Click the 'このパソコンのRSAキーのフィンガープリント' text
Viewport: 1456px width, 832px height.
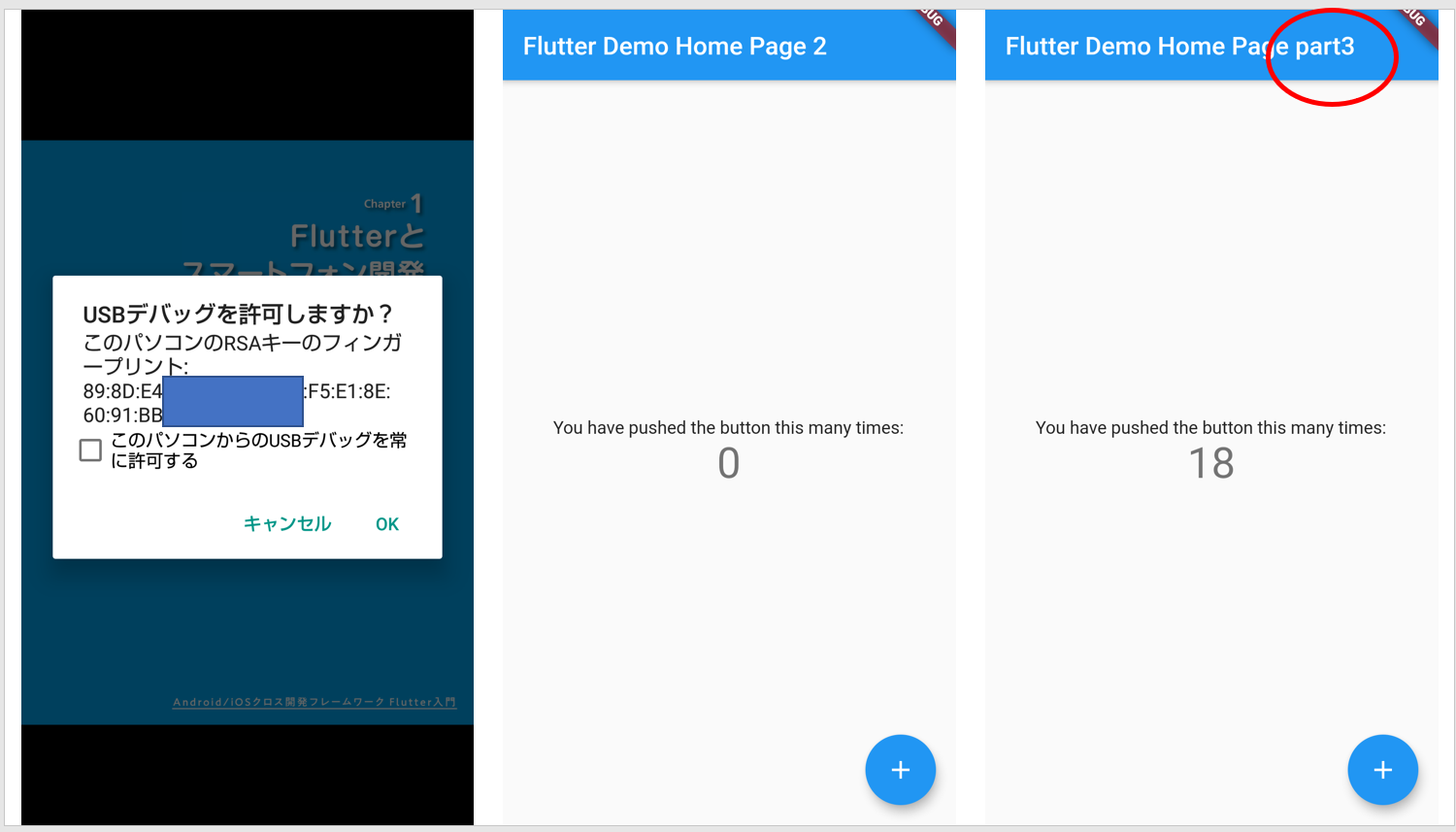click(243, 354)
